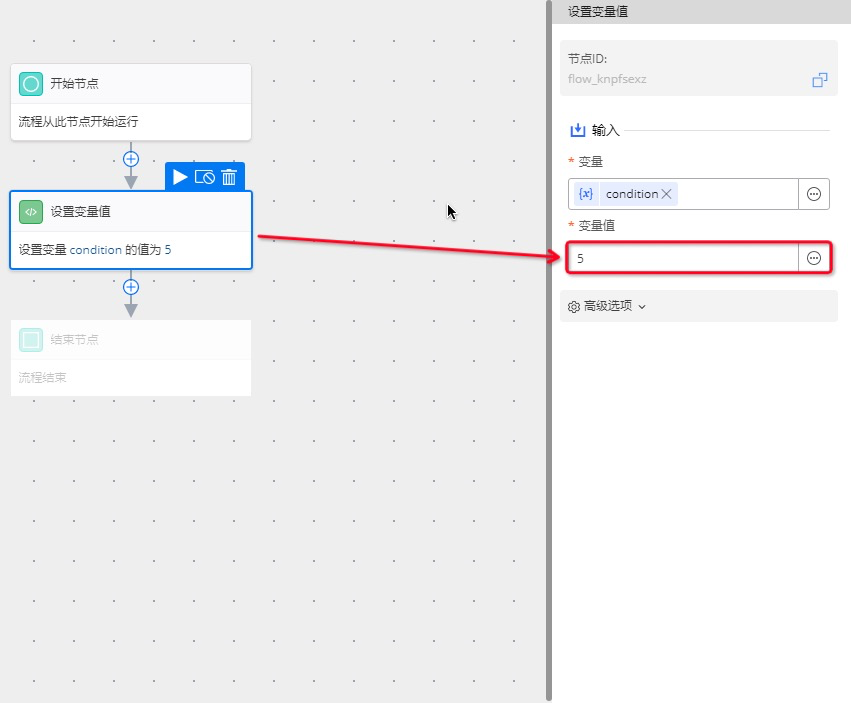Screen dimensions: 851x703
Task: Click text 流程从此节点开始运行
Action: point(78,122)
